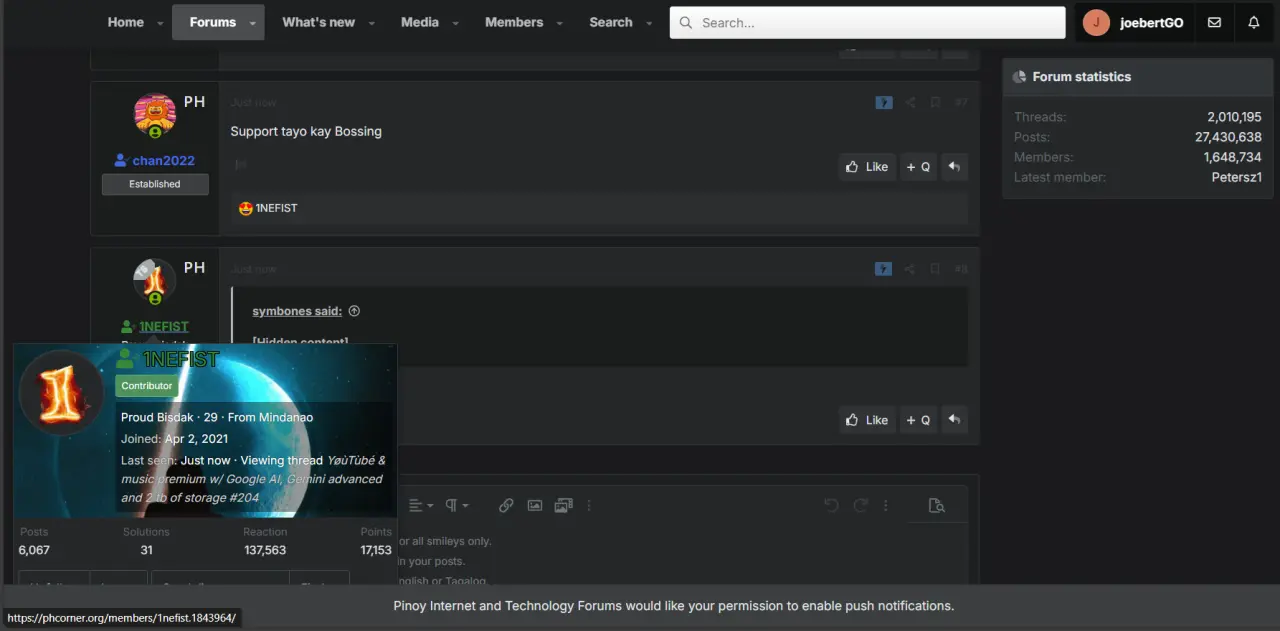The height and width of the screenshot is (631, 1280).
Task: Expand the What's new menu arrow
Action: point(371,23)
